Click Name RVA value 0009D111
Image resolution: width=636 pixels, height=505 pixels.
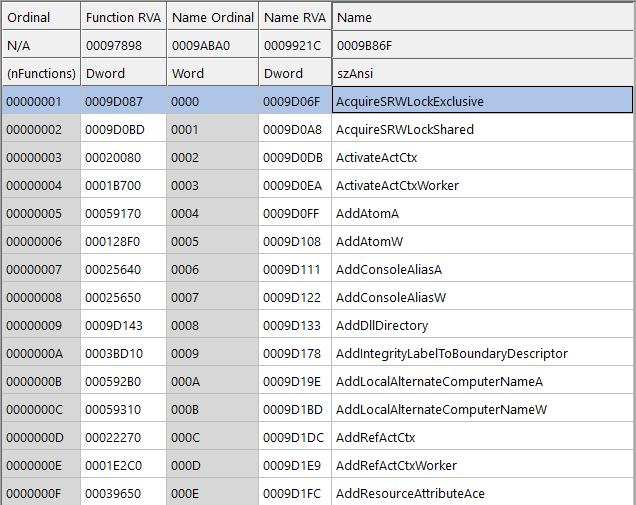point(295,269)
